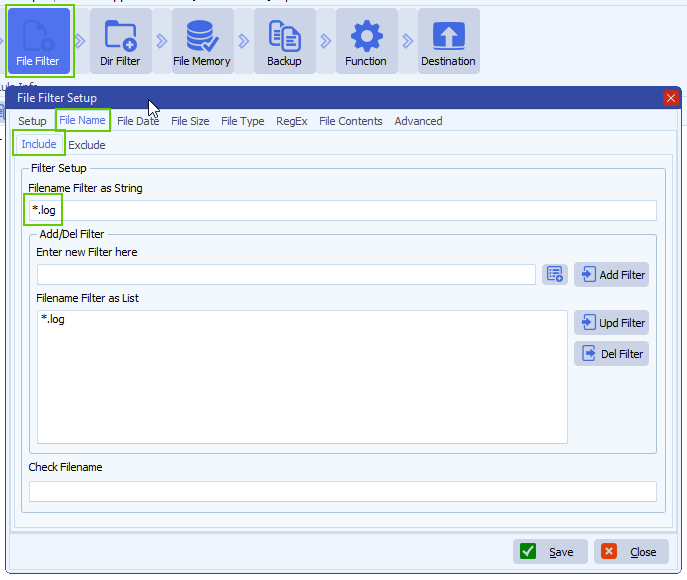Viewport: 687px width, 580px height.
Task: Open the Dir Filter step
Action: [x=120, y=41]
